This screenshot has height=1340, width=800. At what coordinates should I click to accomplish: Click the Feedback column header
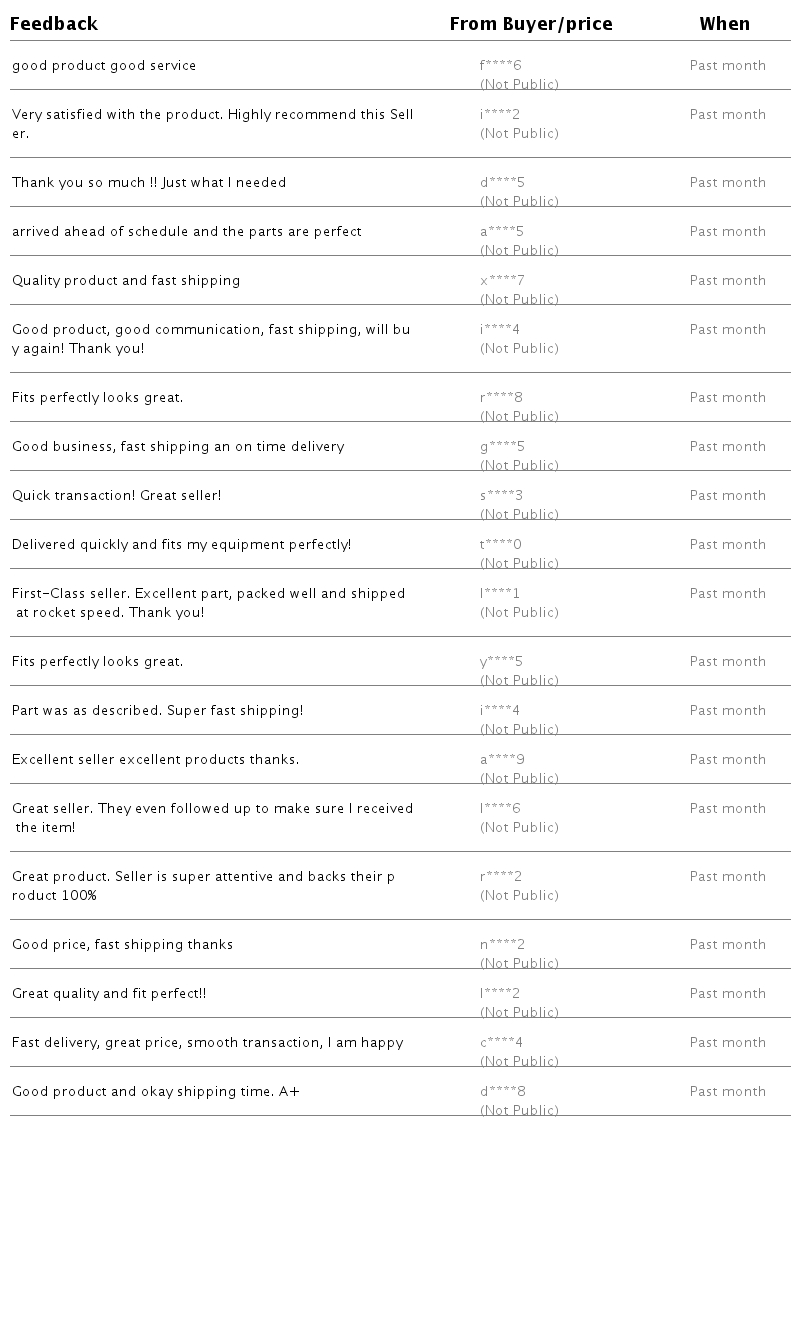(54, 24)
